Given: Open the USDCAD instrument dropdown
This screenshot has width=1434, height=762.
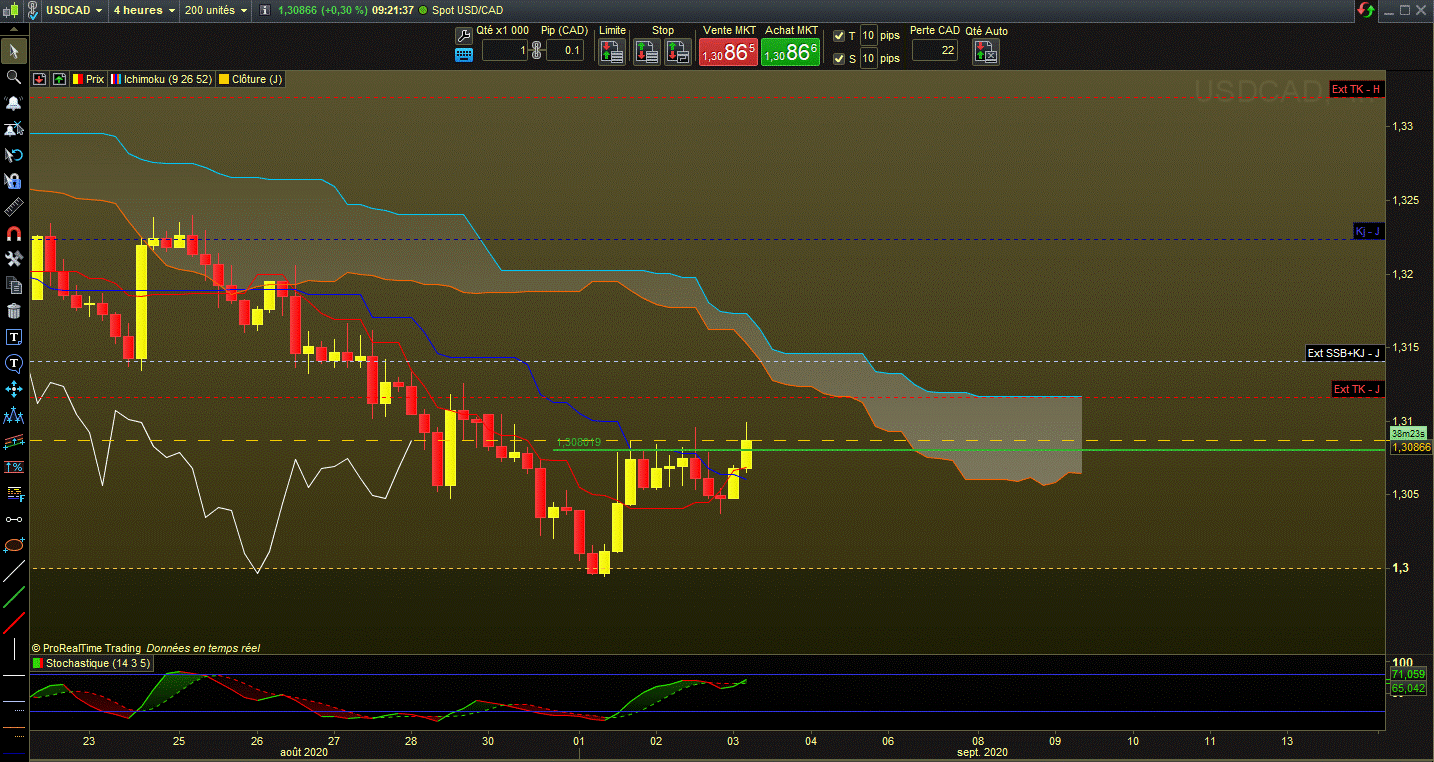Looking at the screenshot, I should (75, 10).
